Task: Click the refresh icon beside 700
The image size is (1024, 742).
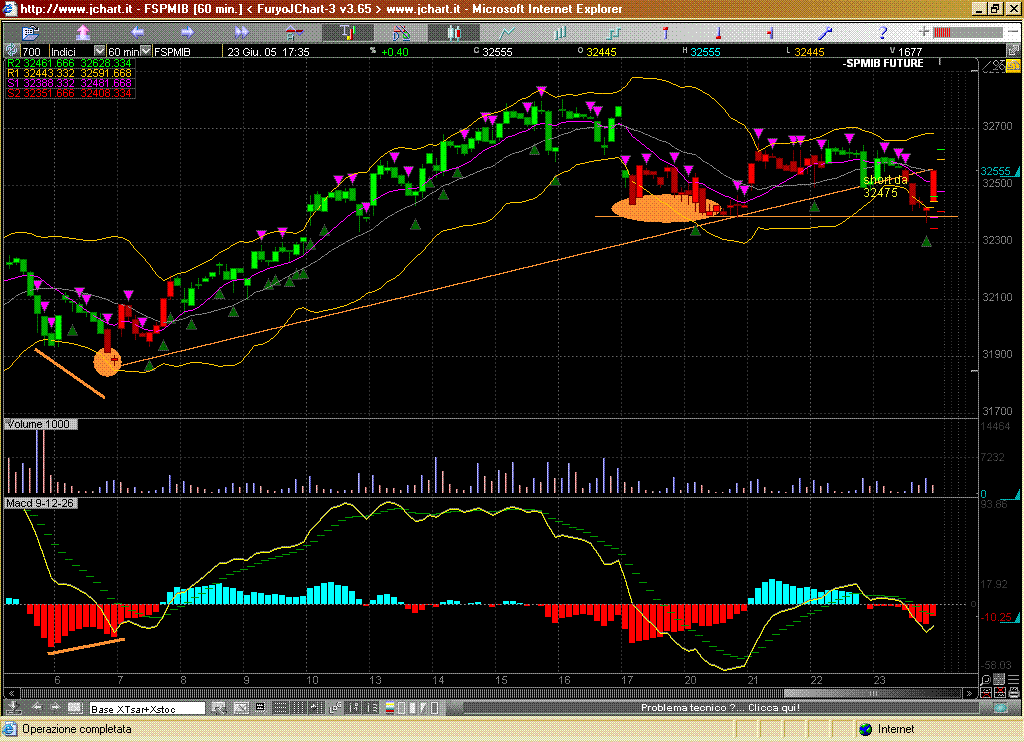Action: pos(11,51)
